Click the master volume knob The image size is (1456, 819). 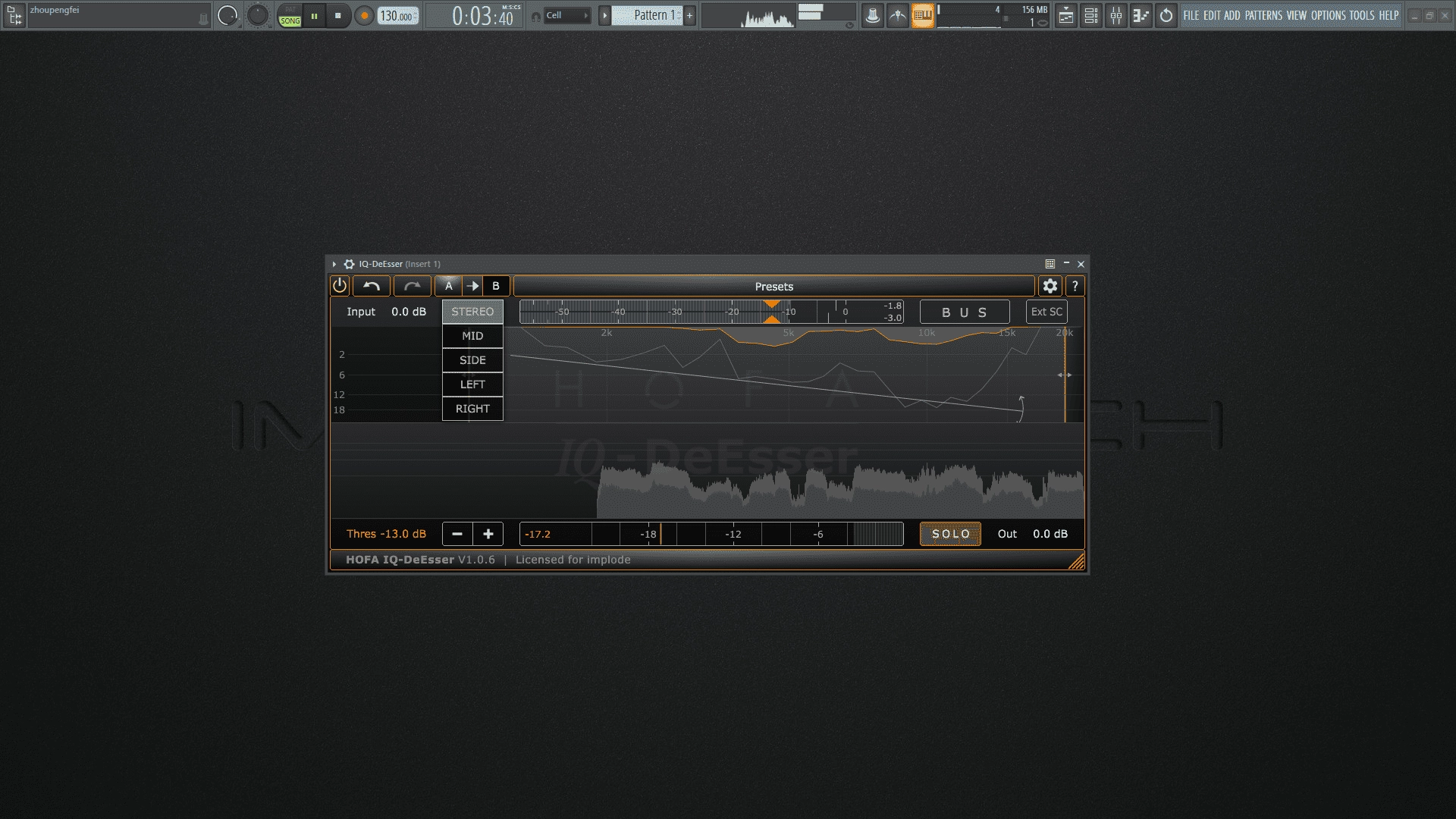(x=227, y=15)
